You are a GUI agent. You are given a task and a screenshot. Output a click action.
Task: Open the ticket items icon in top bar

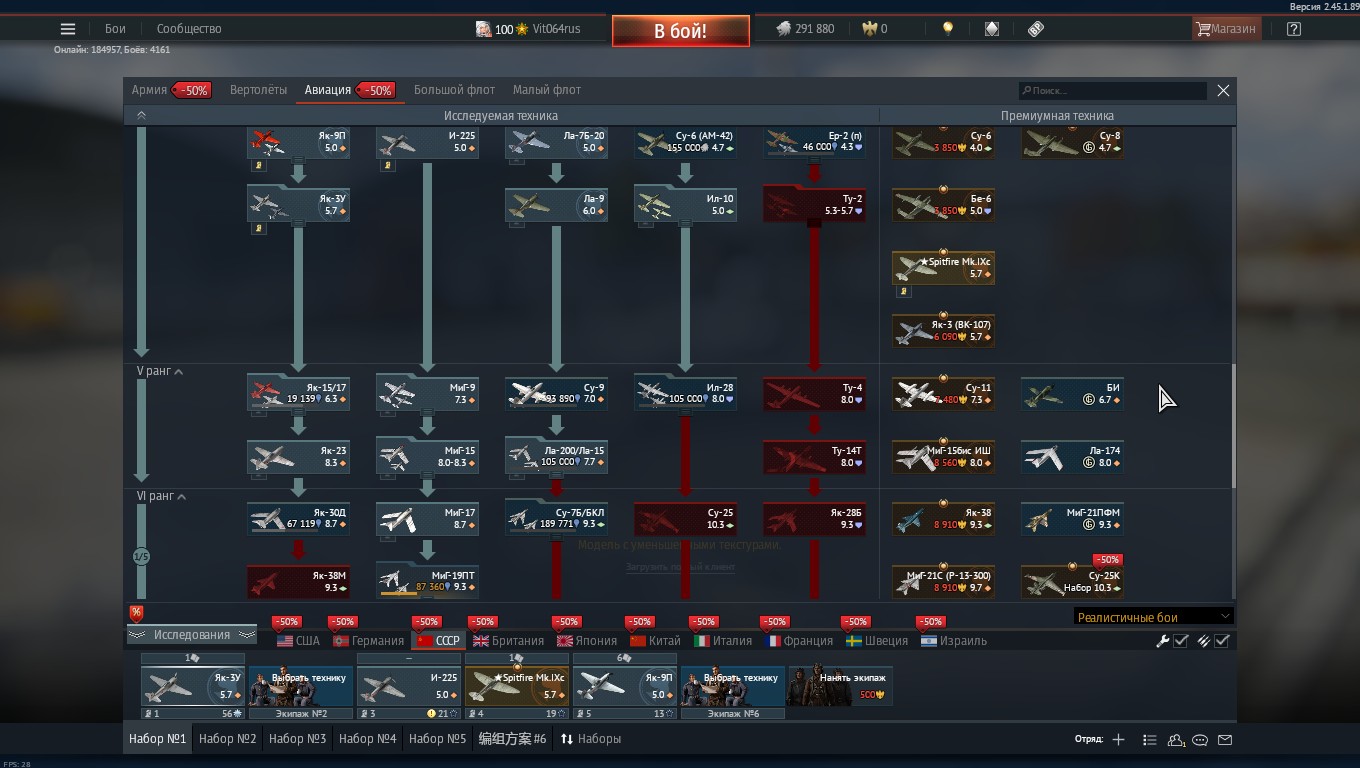1036,29
